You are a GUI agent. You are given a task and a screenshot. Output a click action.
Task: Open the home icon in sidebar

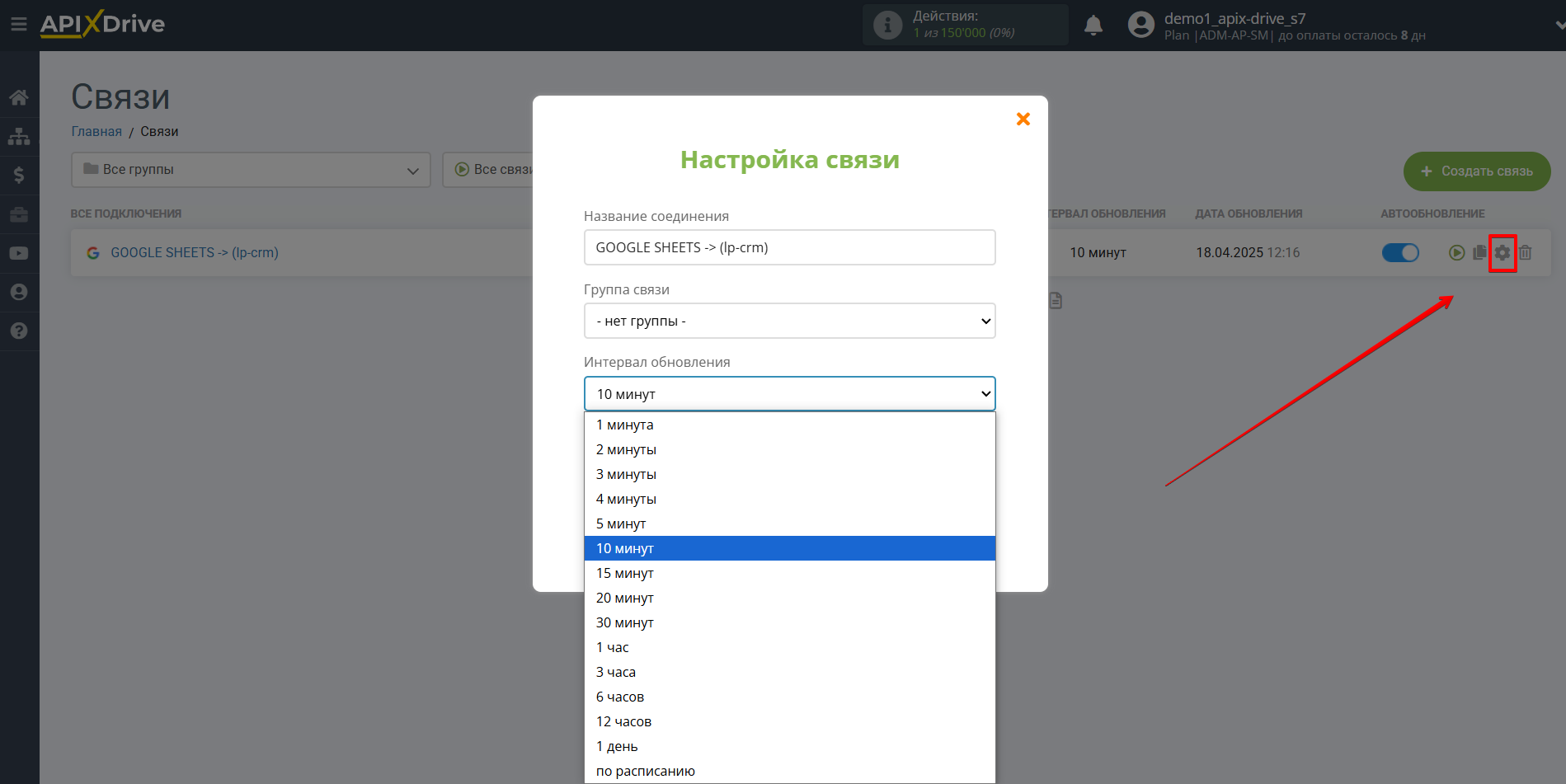tap(19, 97)
